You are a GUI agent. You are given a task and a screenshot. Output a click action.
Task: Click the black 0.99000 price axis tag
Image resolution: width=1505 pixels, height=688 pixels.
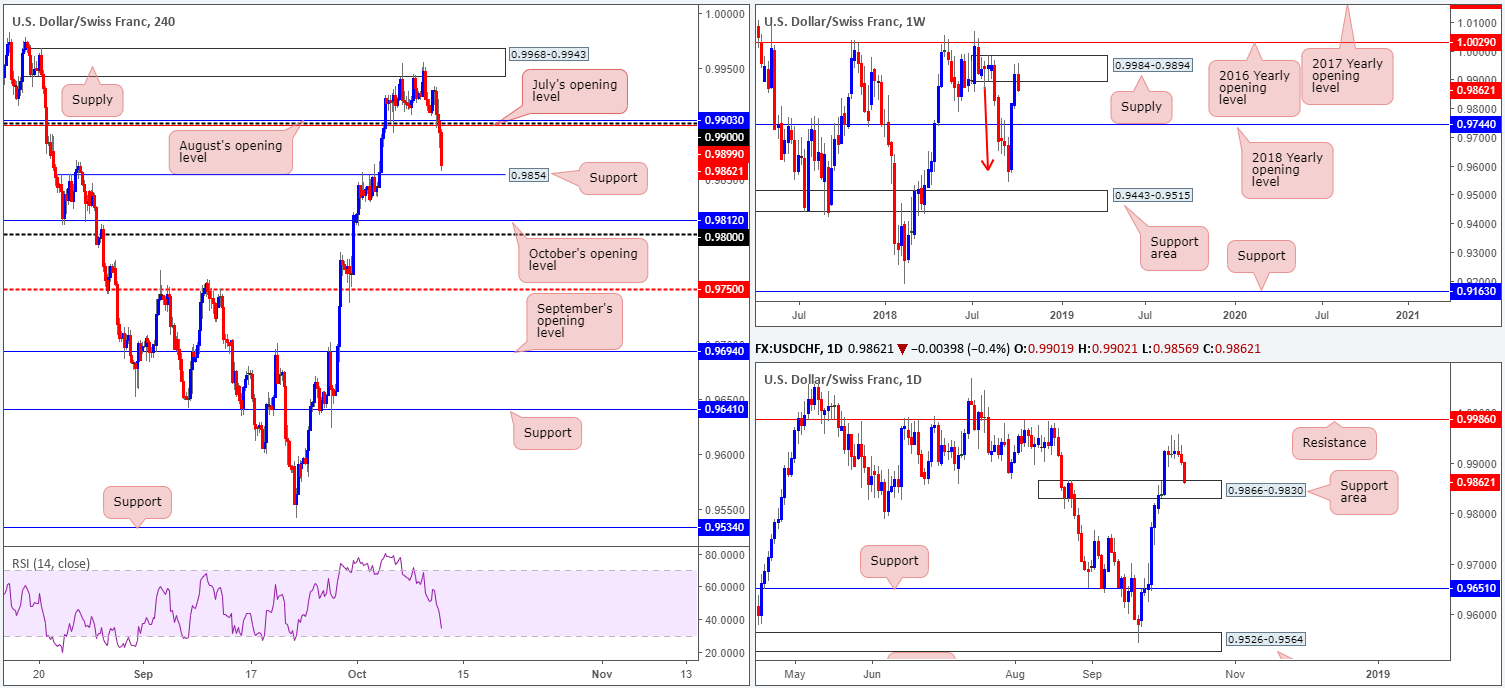click(x=722, y=137)
